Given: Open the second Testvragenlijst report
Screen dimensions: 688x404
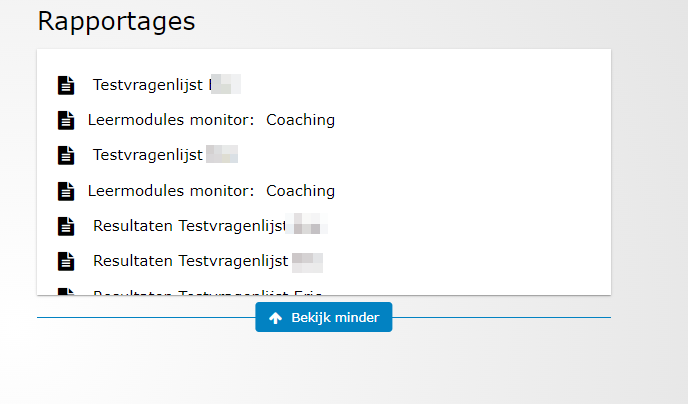Looking at the screenshot, I should coord(148,155).
